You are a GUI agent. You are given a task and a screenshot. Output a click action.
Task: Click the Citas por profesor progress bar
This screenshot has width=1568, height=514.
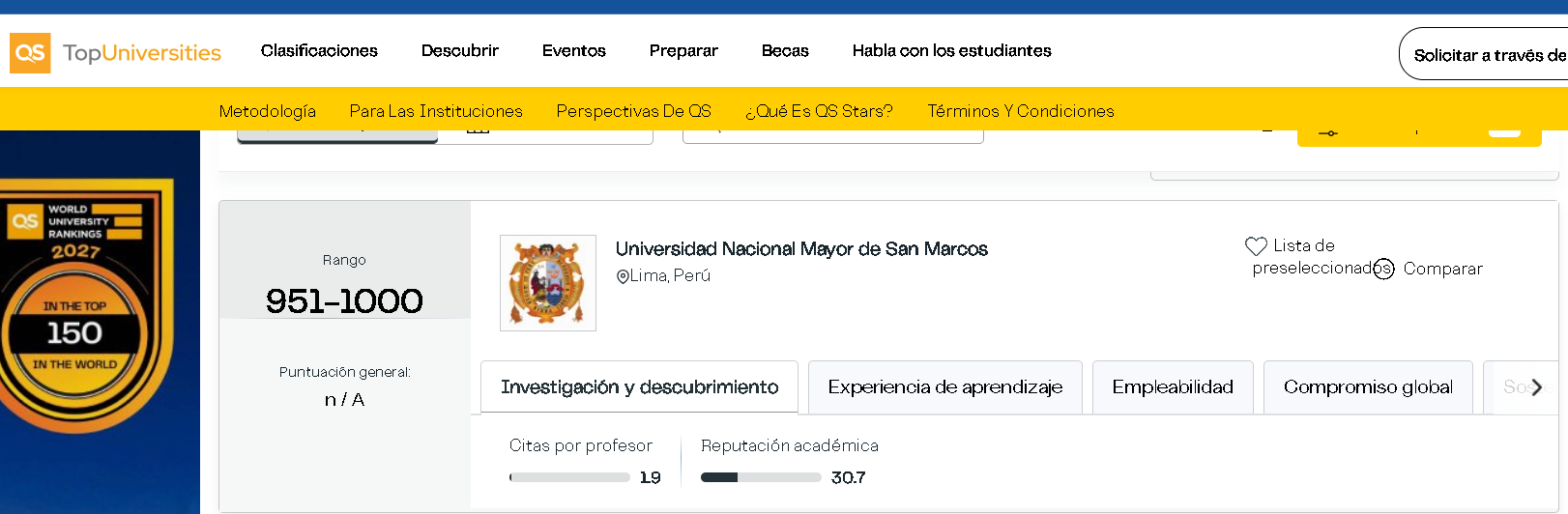point(569,477)
